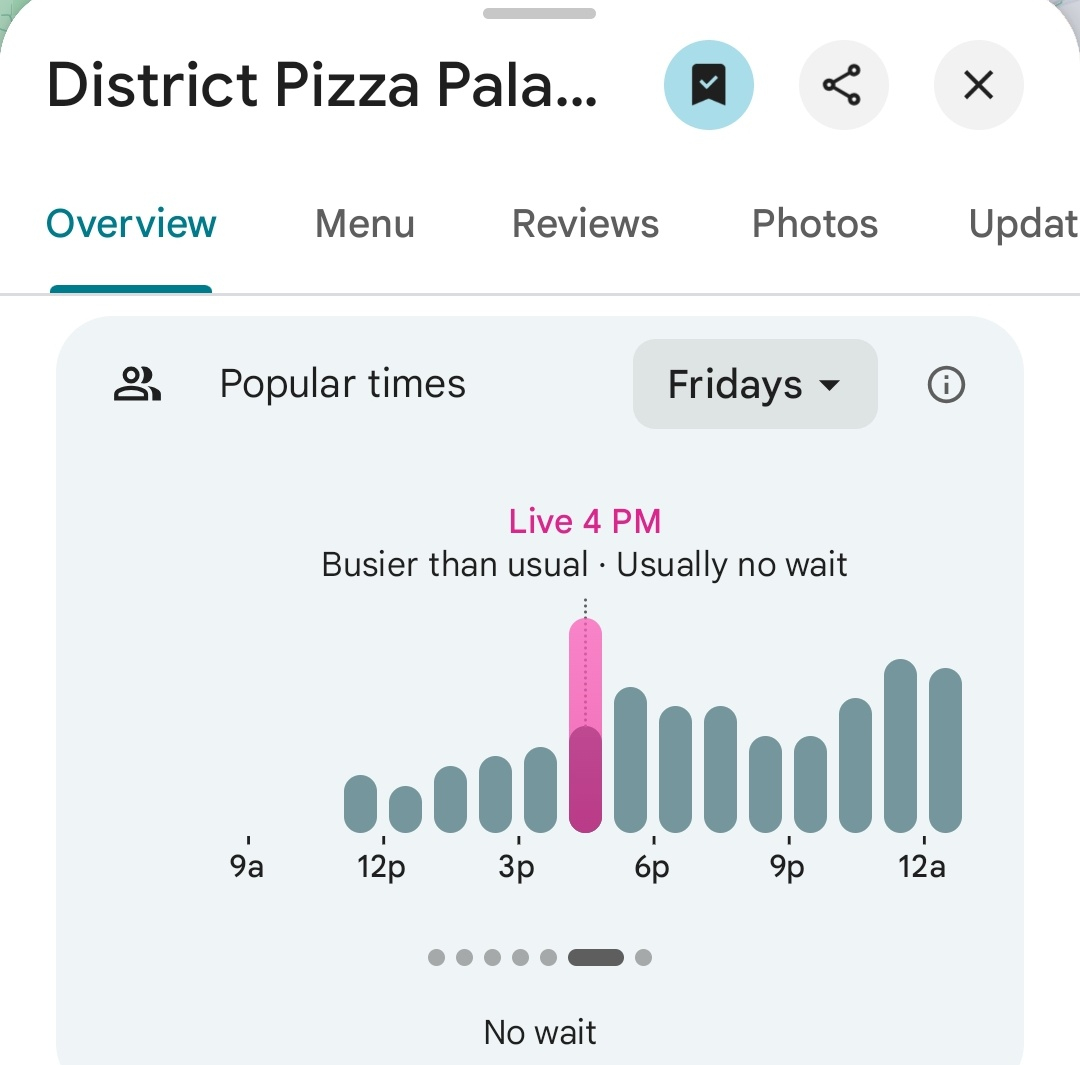The width and height of the screenshot is (1080, 1065).
Task: Select the first day pagination dot
Action: click(436, 957)
